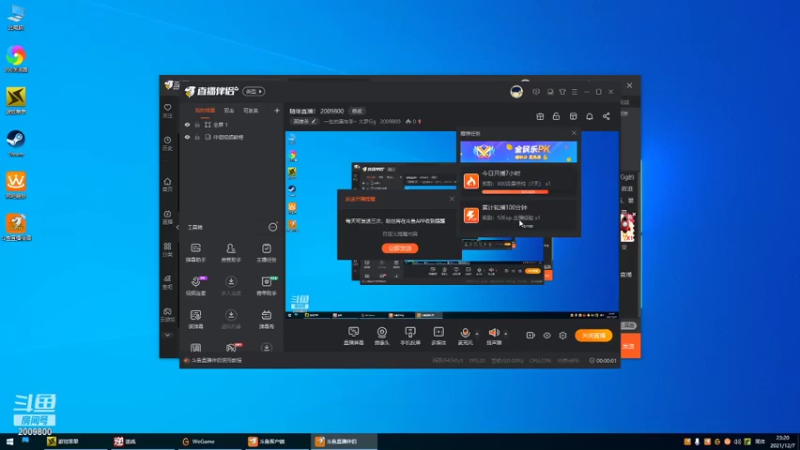Screen dimensions: 800x450
Task: Select the second scene tab
Action: tap(229, 111)
